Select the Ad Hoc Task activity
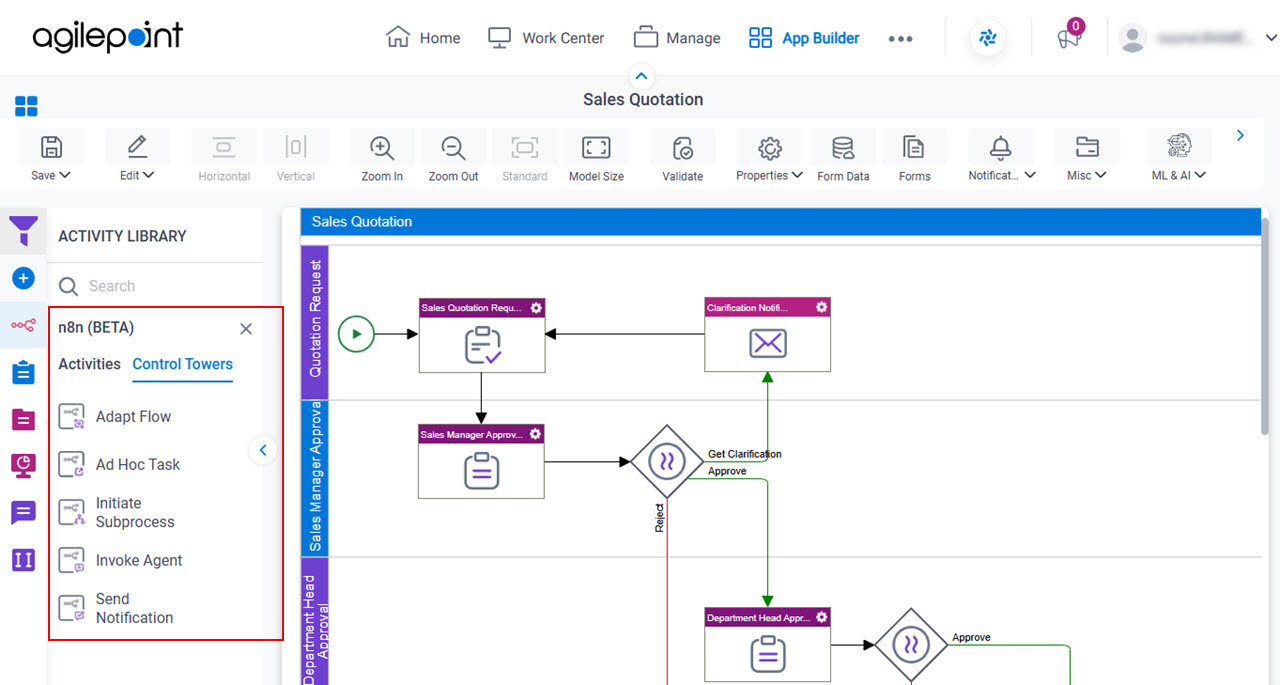Viewport: 1280px width, 685px height. [119, 464]
